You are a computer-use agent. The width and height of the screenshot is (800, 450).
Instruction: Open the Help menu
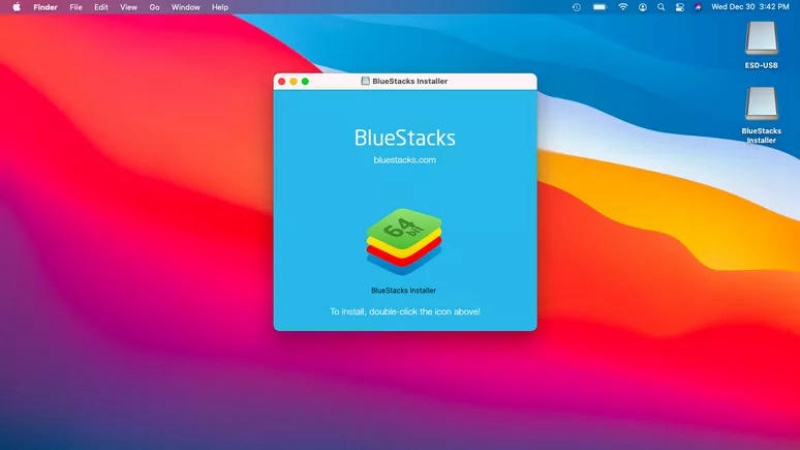tap(220, 7)
